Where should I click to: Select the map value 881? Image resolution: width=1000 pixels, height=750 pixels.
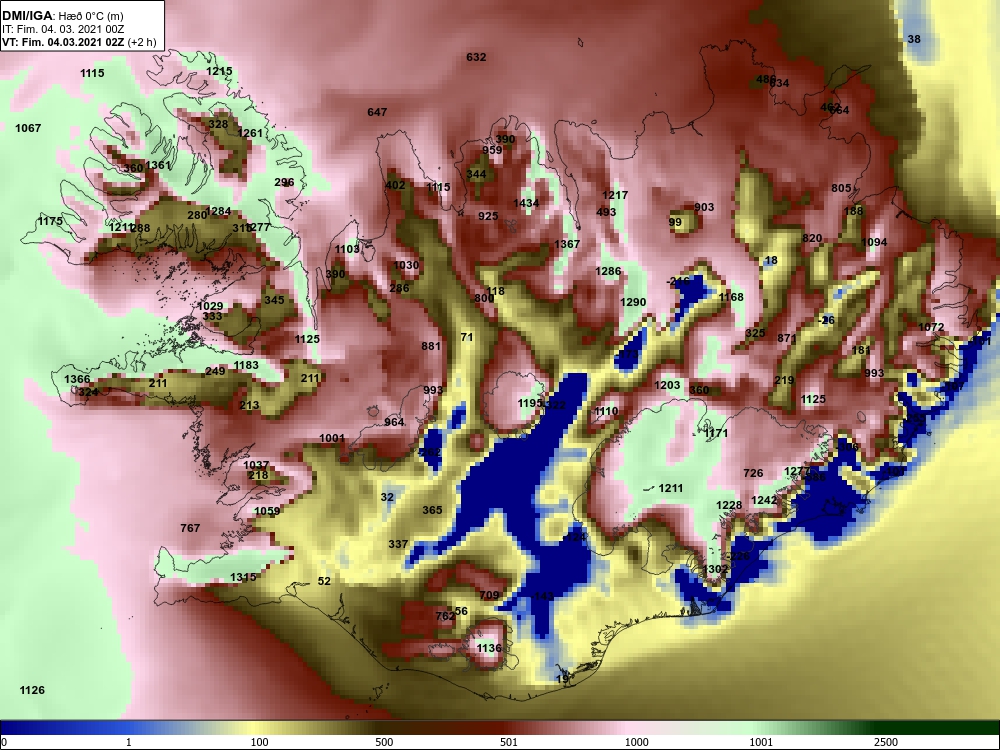(x=431, y=346)
